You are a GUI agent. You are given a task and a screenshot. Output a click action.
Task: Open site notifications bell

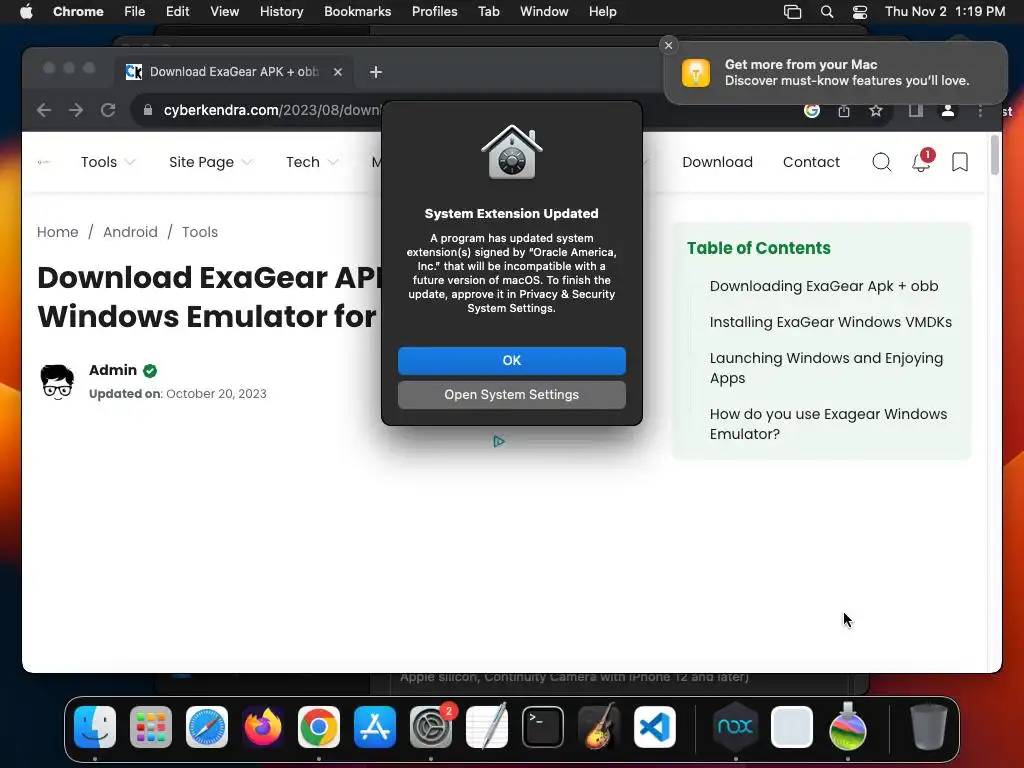[921, 161]
